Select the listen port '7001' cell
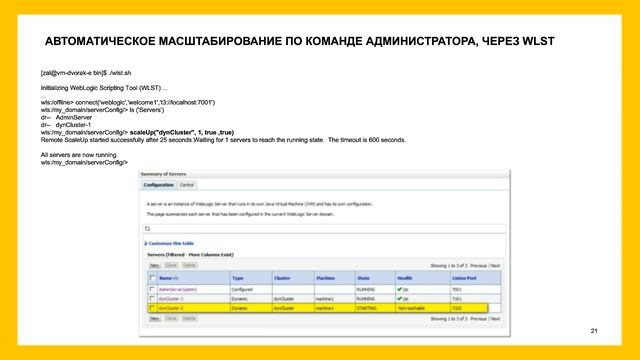The image size is (640, 360). 457,289
